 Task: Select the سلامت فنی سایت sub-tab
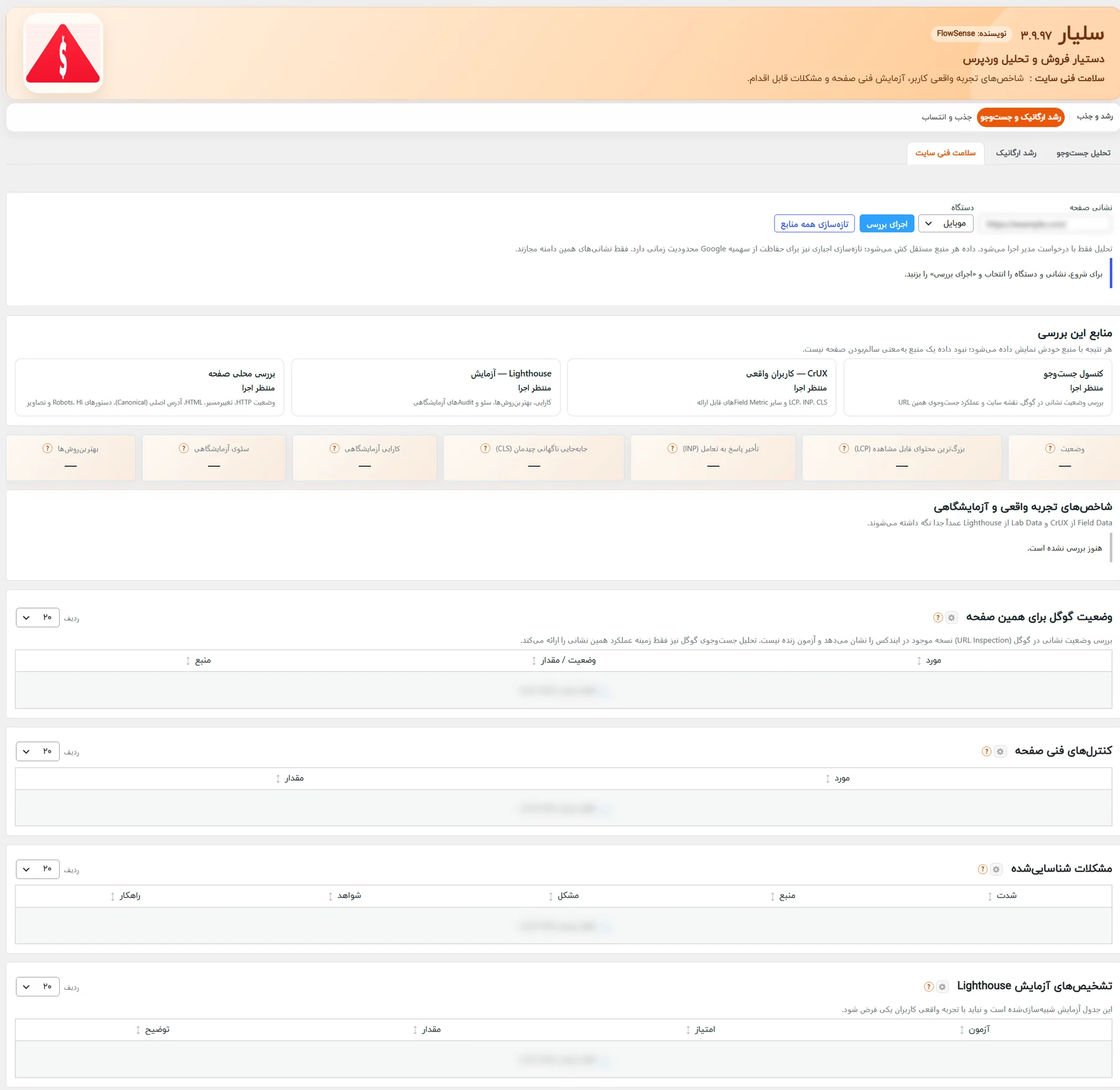946,153
